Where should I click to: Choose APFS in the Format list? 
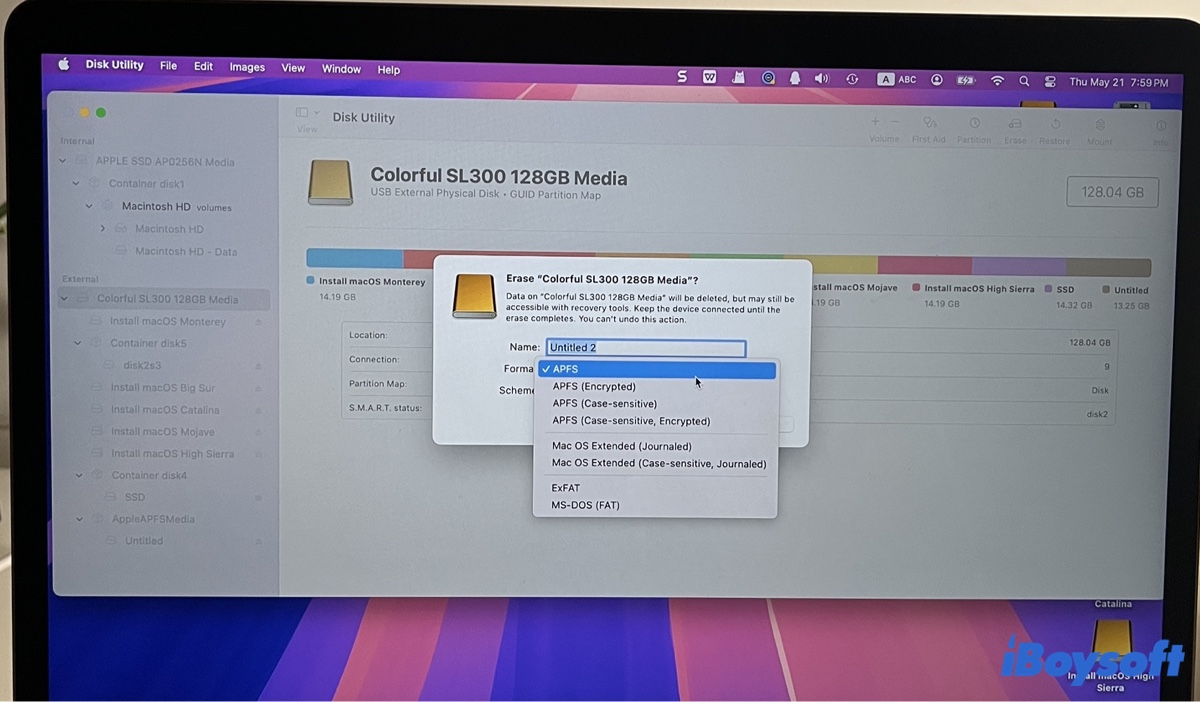point(656,369)
